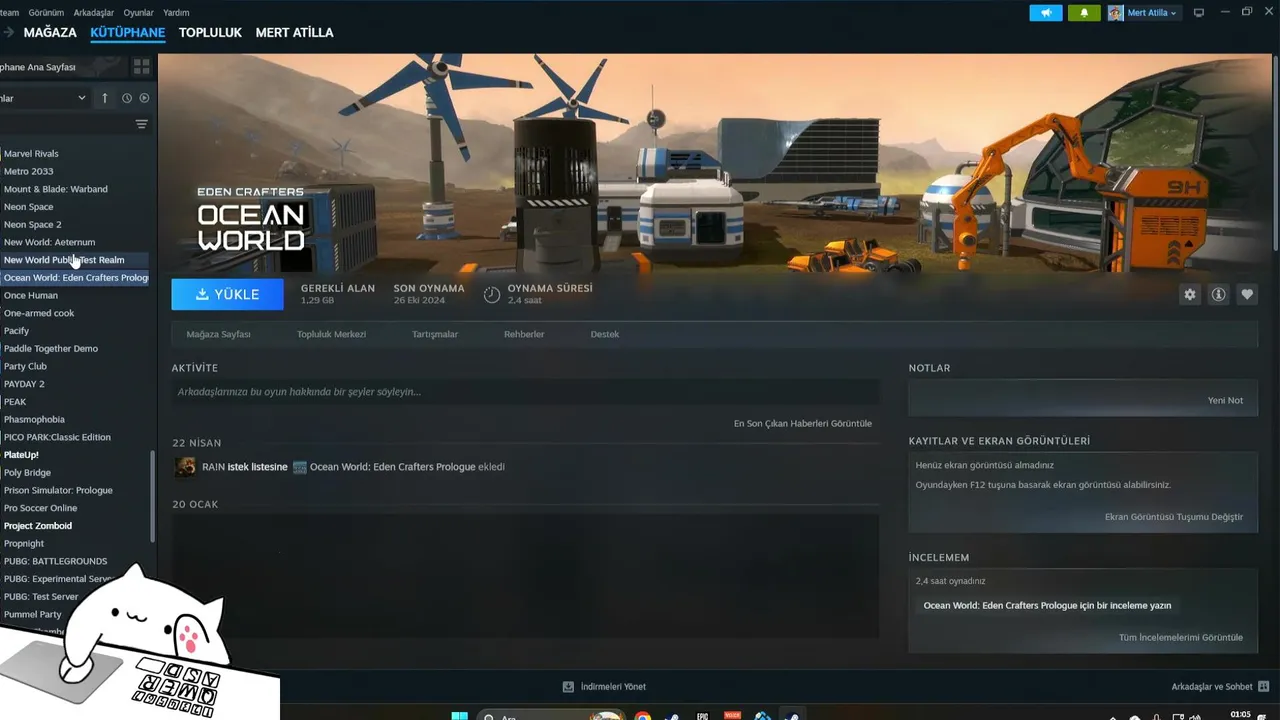Go to Kütüphane Ana Sayfası
This screenshot has width=1280, height=720.
click(38, 67)
